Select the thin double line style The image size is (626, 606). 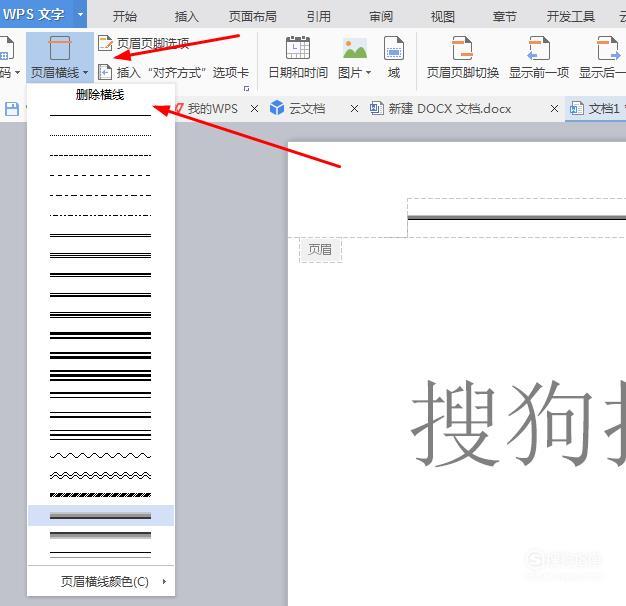100,235
